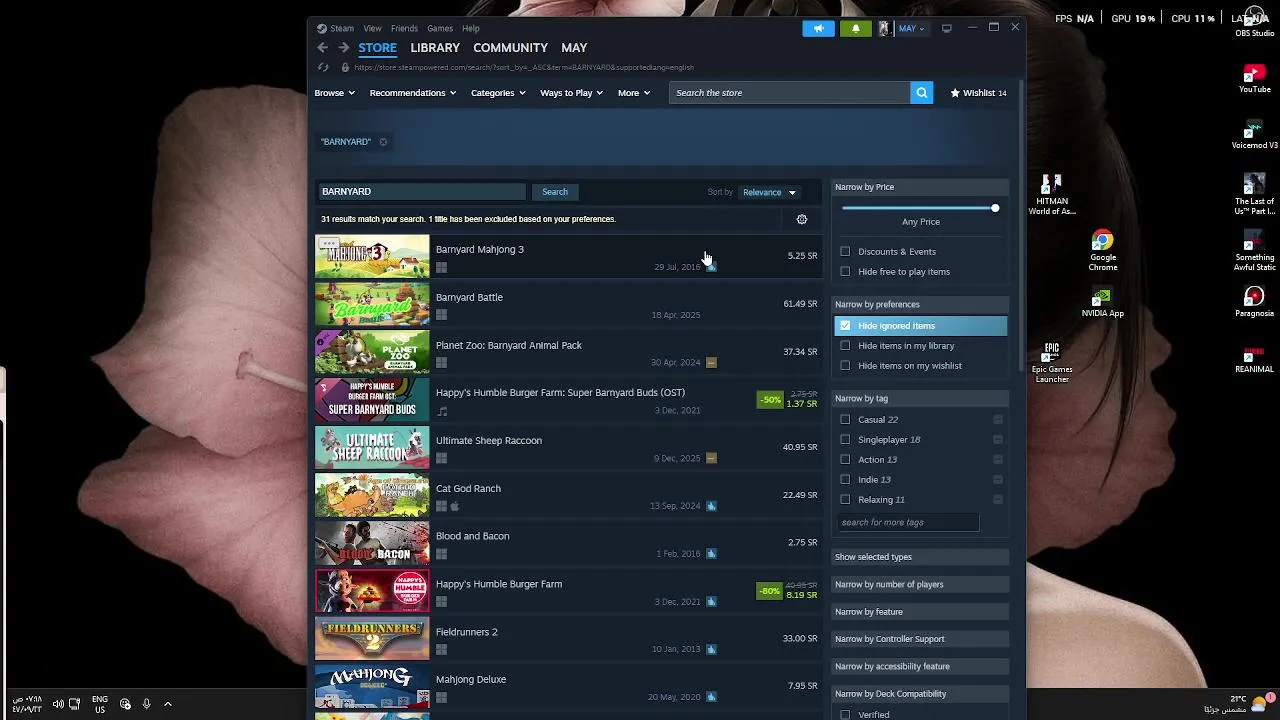Tick the Indie tag checkbox
This screenshot has height=720, width=1280.
pos(845,480)
